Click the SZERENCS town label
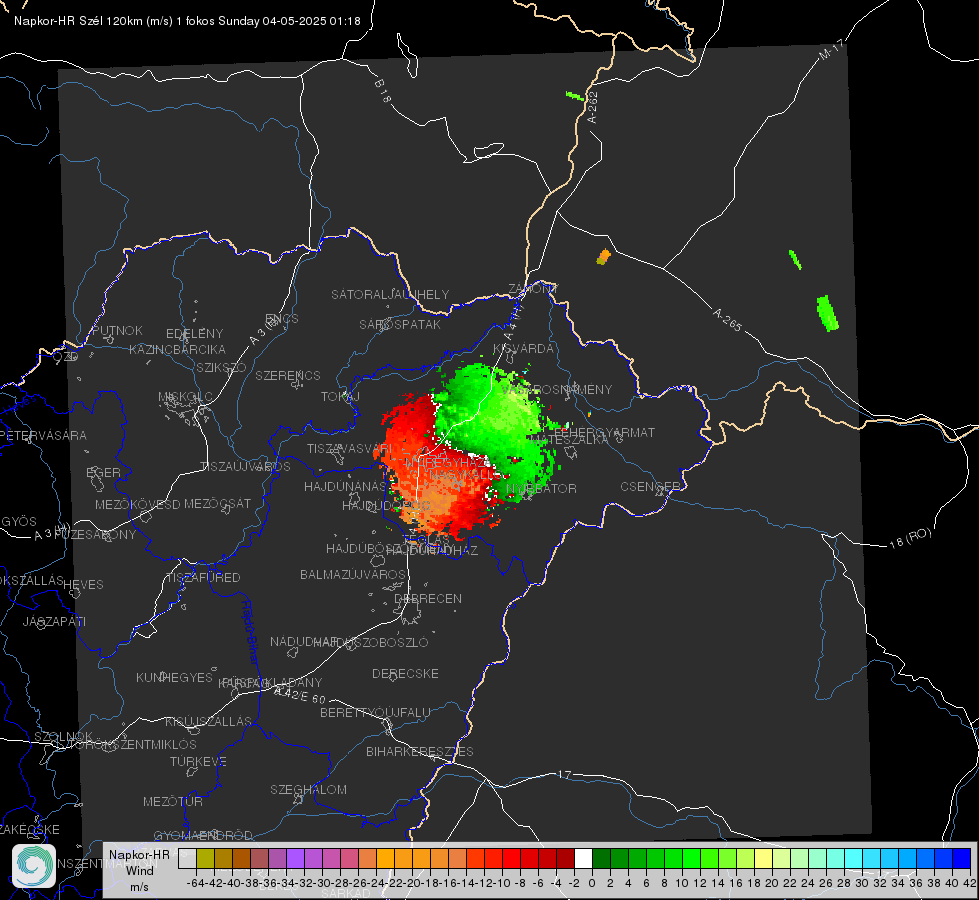Screen dimensions: 979x900 pyautogui.click(x=288, y=375)
